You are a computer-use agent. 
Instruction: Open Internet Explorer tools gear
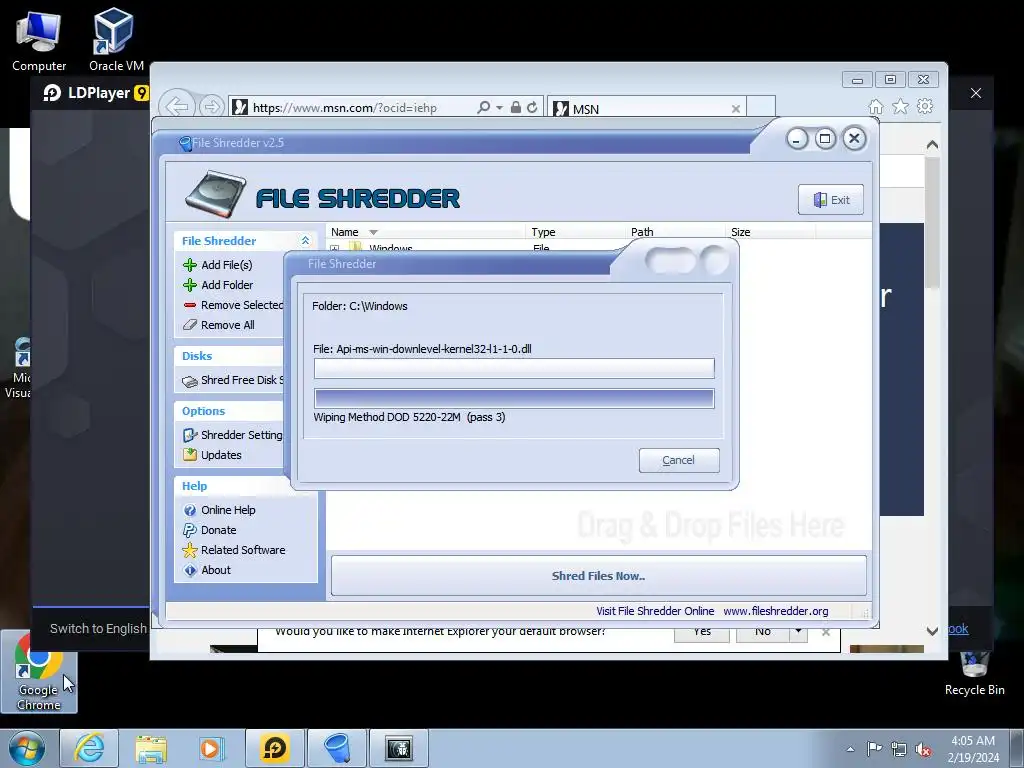(925, 106)
